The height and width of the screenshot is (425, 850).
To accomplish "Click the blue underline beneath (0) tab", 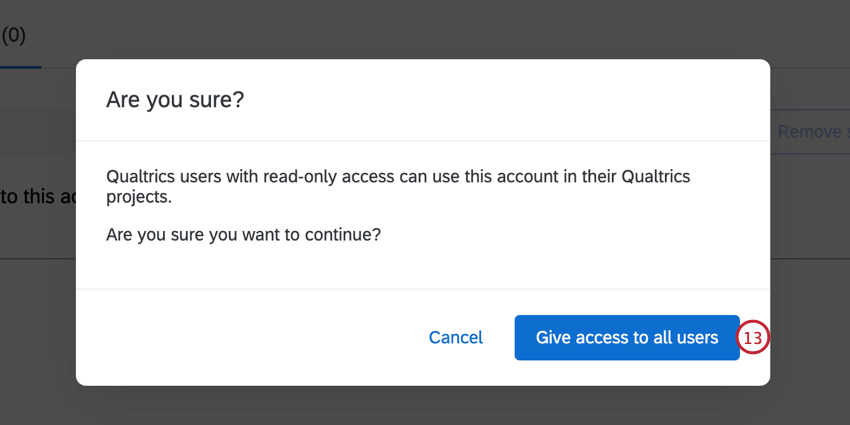I will point(20,67).
